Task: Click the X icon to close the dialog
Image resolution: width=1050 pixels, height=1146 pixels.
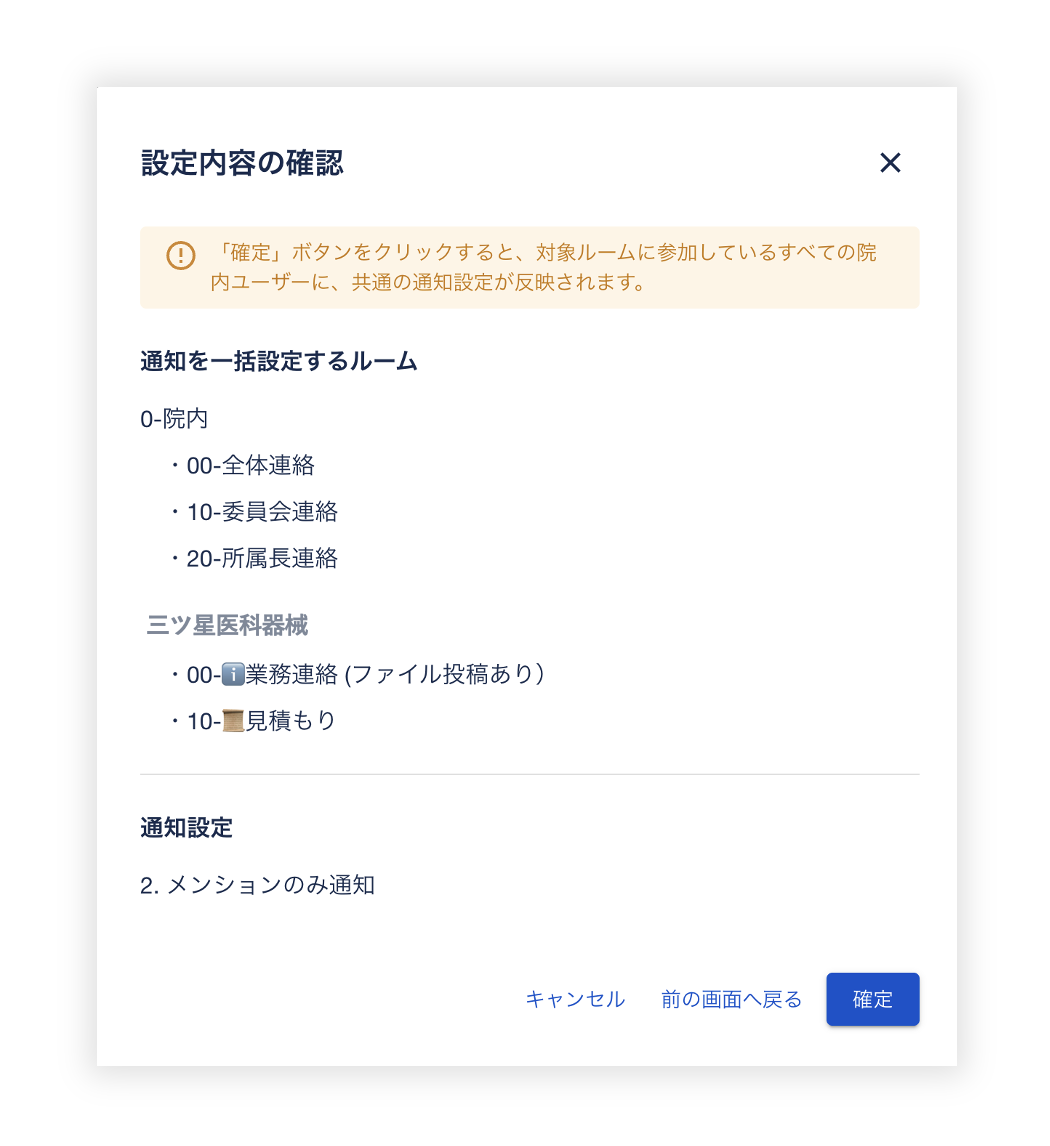Action: 890,162
